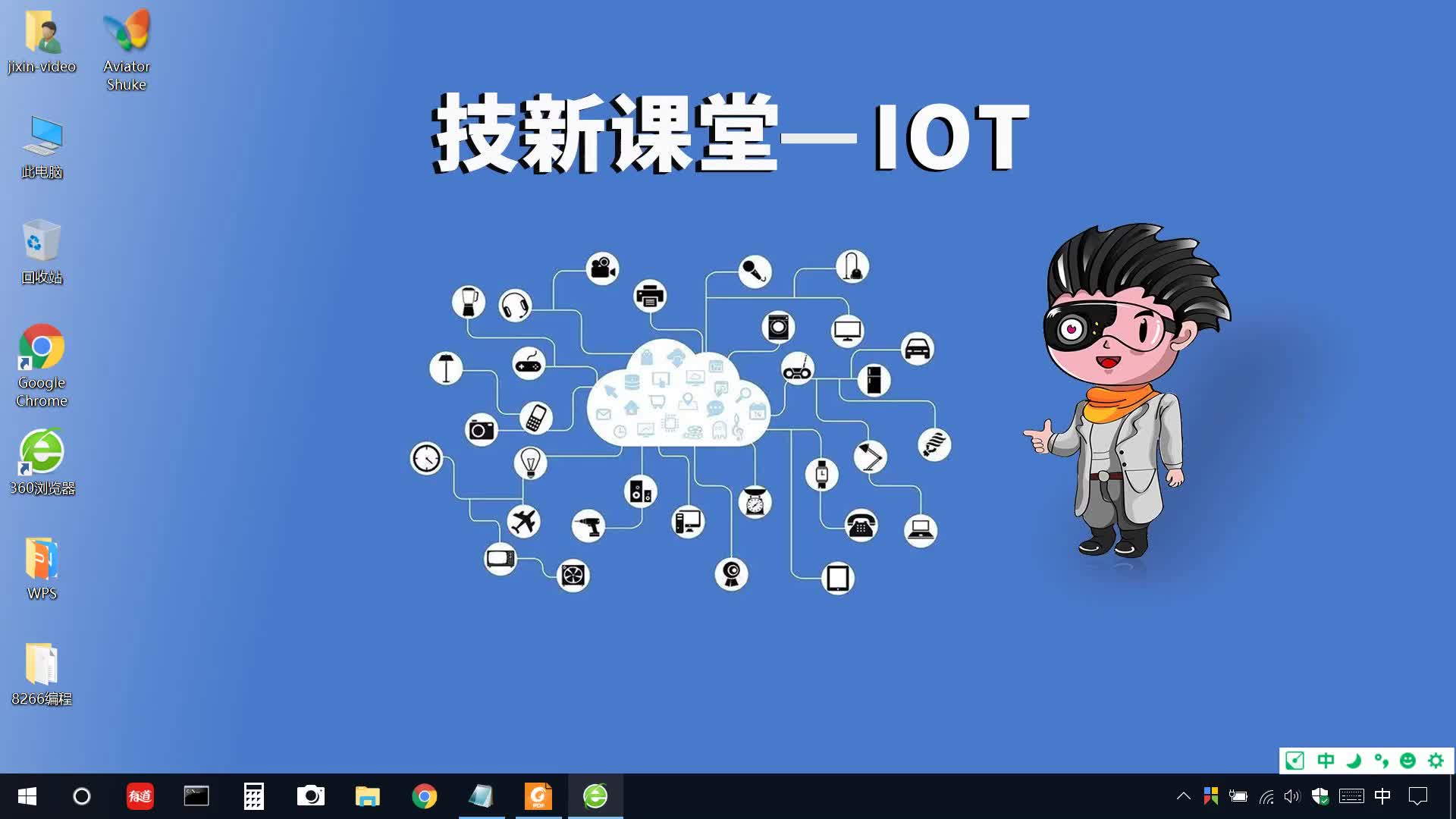Viewport: 1456px width, 819px height.
Task: Click Windows Search button
Action: point(83,795)
